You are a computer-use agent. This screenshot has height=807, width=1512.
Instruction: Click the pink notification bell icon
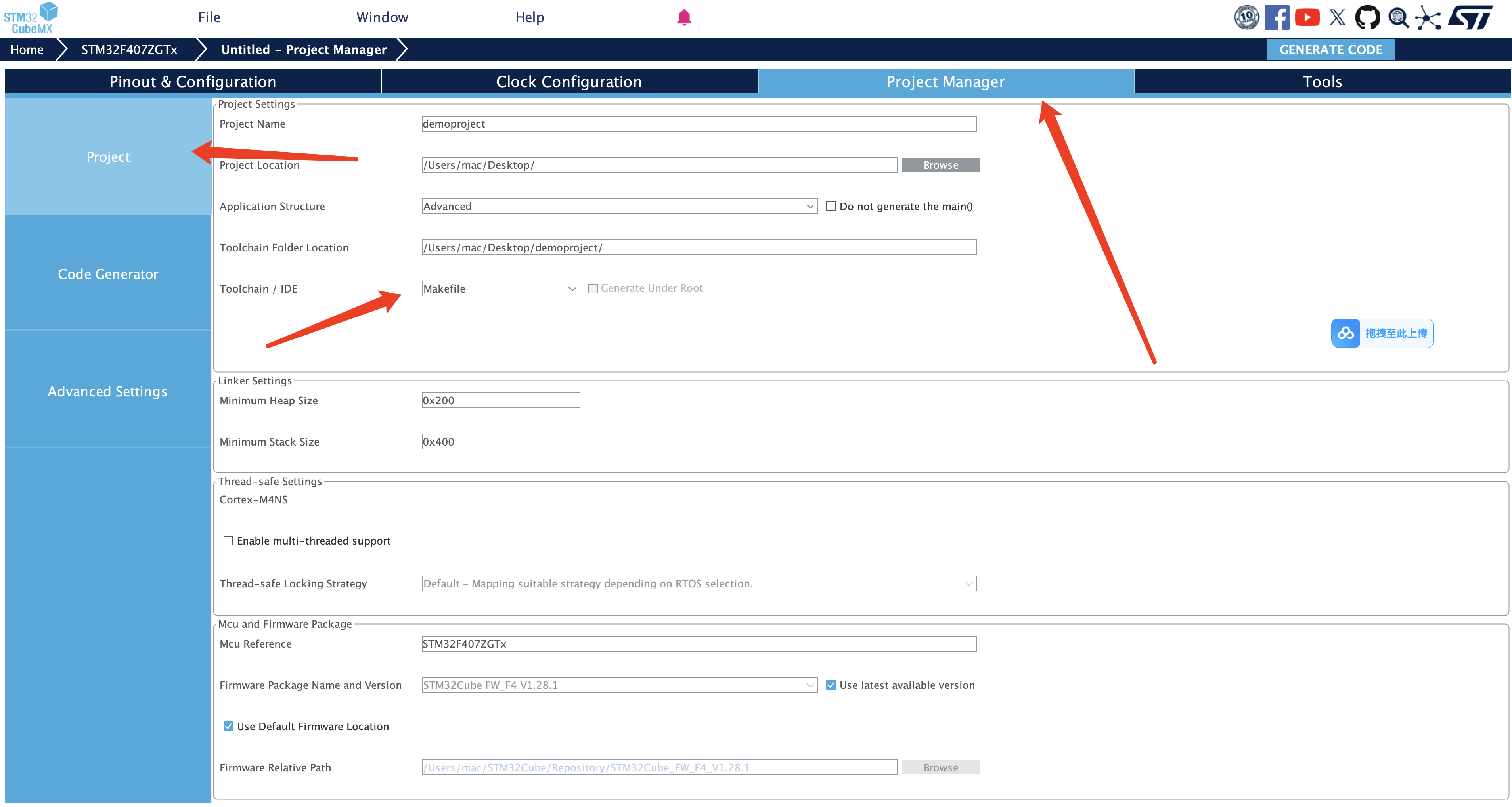[684, 17]
